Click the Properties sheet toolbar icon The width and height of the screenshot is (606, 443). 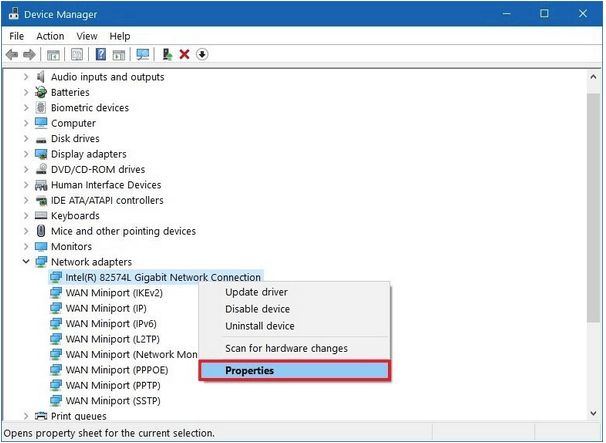tap(77, 55)
